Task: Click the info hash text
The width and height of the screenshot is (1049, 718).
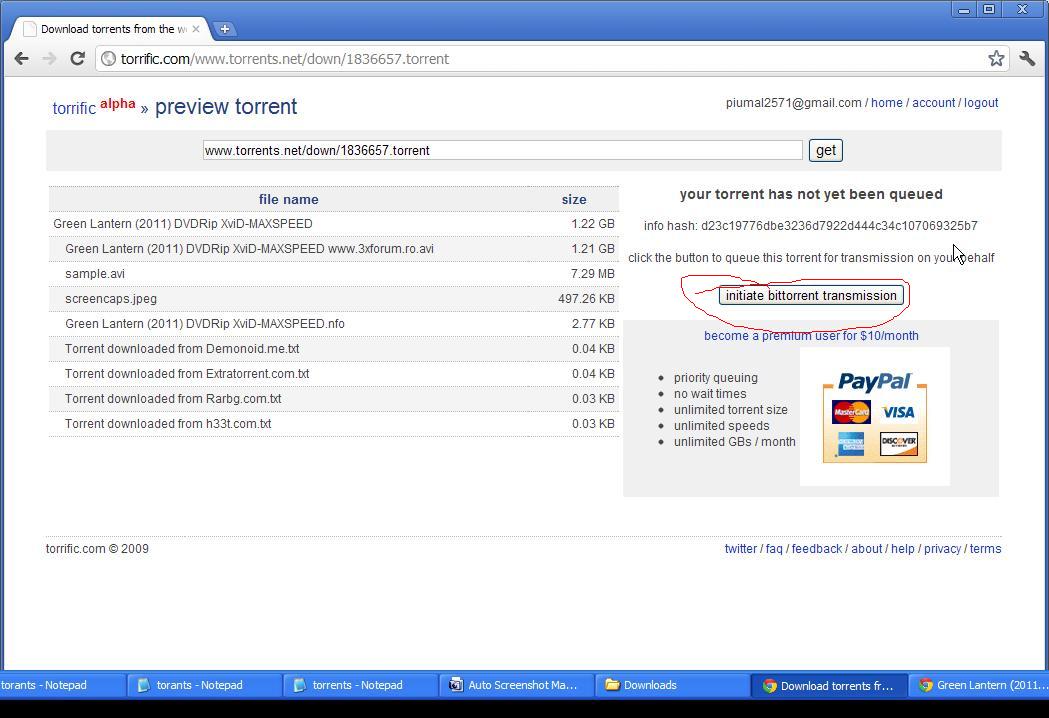Action: [x=810, y=226]
